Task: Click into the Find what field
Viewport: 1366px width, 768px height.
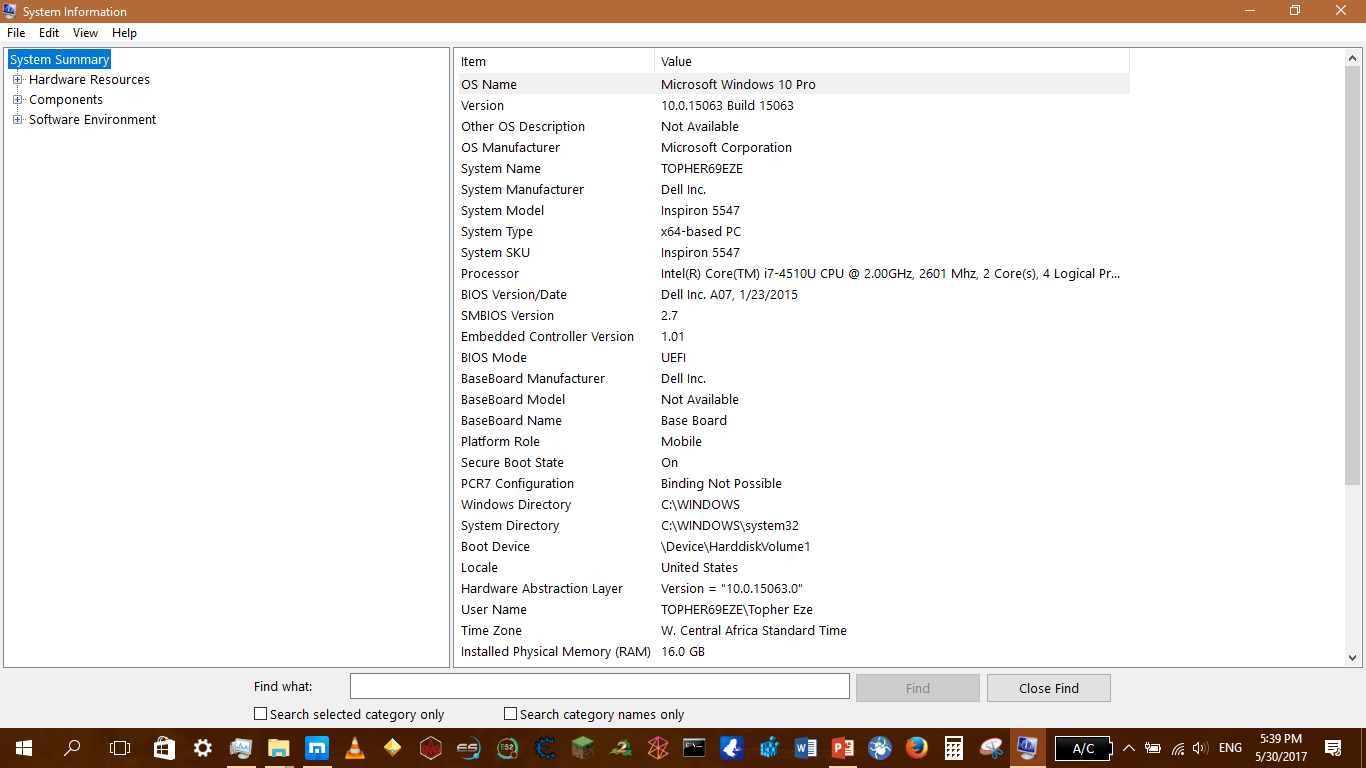Action: (599, 687)
